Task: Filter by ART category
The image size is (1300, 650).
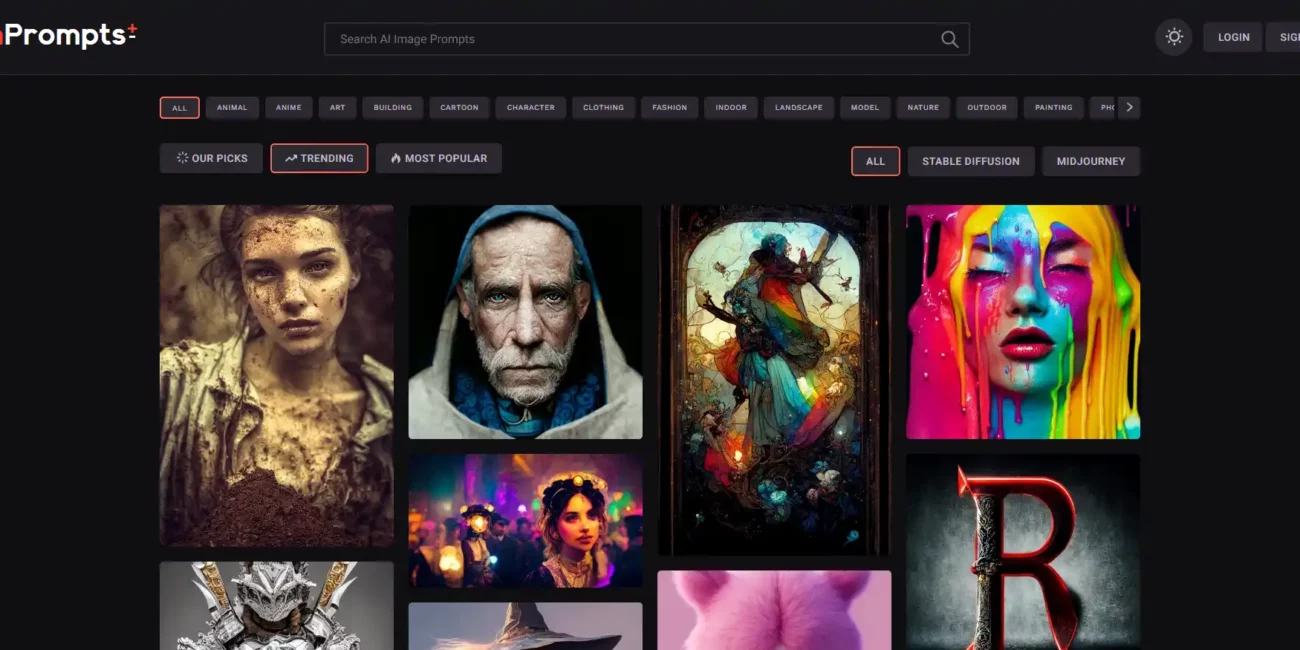Action: point(337,108)
